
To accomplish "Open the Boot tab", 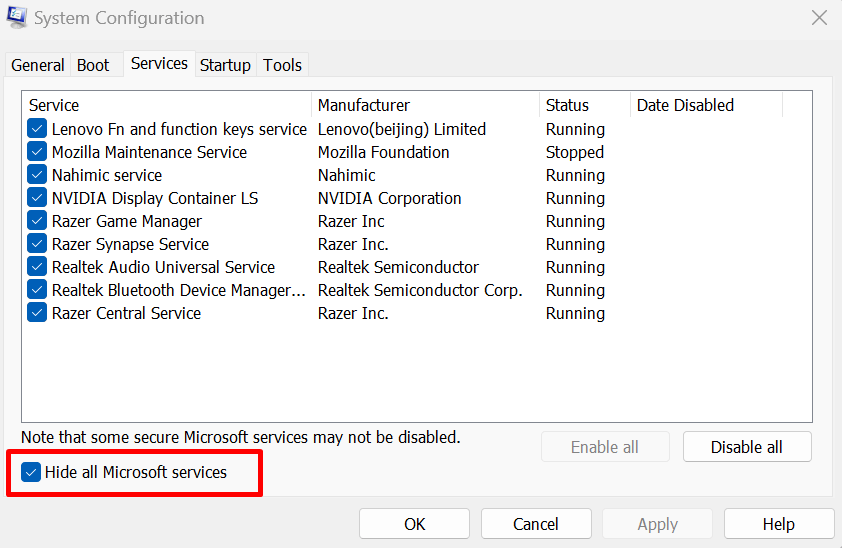I will [93, 65].
